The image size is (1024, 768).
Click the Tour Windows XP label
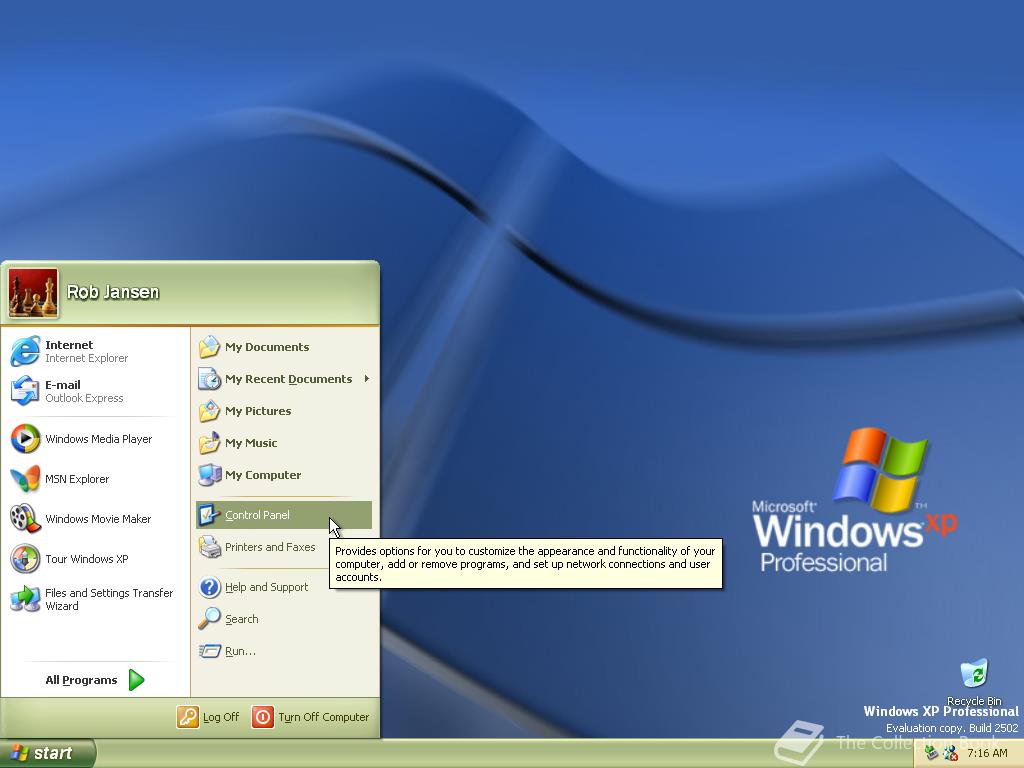[x=87, y=559]
